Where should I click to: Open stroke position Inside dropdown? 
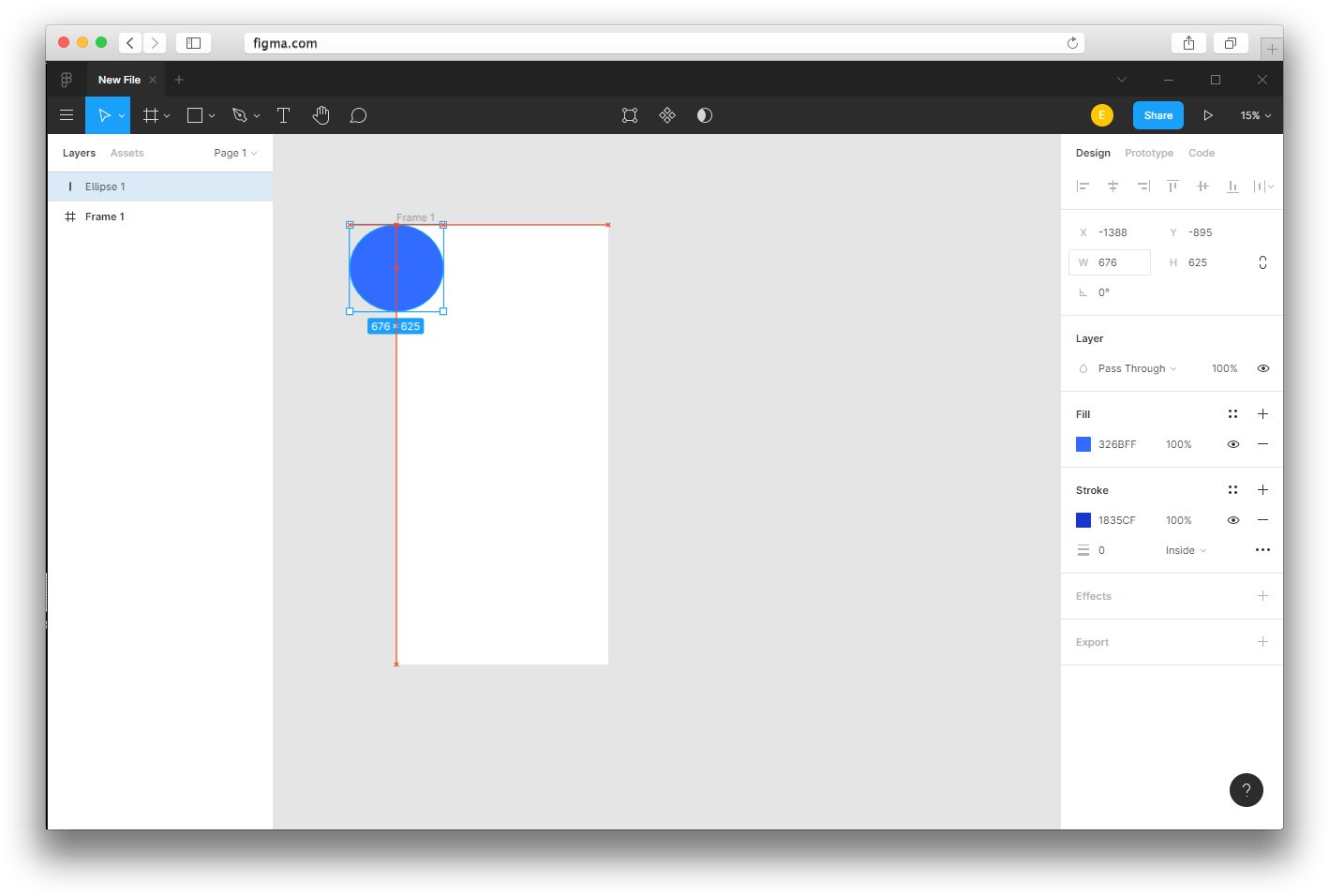coord(1186,550)
